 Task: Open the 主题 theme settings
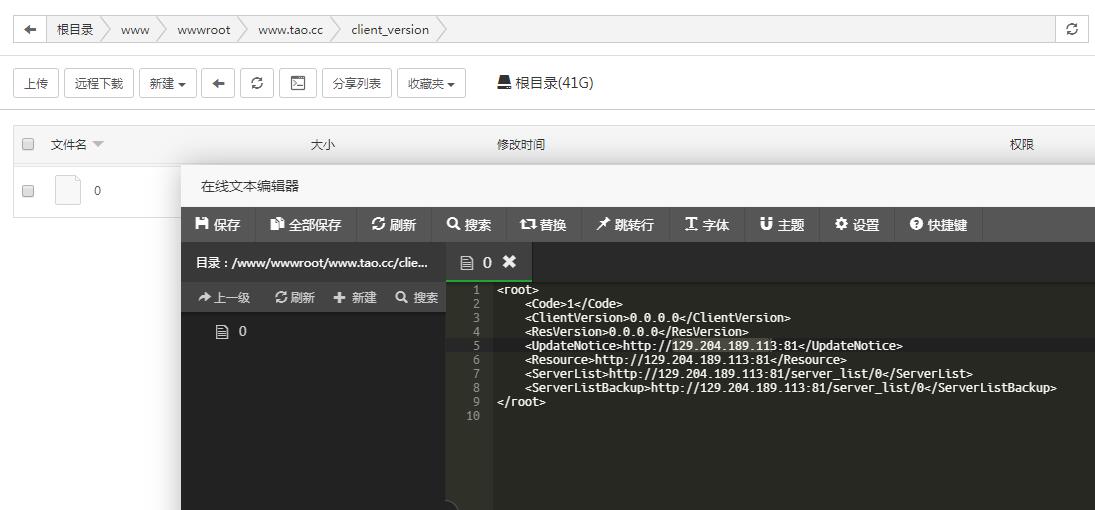(782, 225)
